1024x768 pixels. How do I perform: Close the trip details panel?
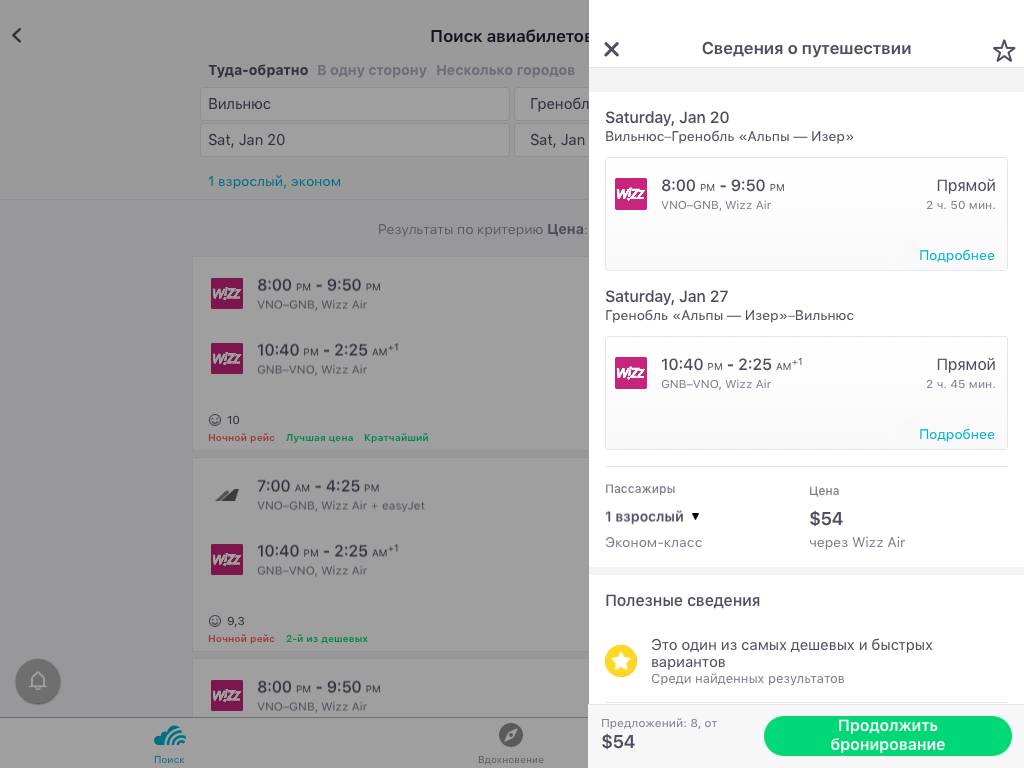(611, 49)
